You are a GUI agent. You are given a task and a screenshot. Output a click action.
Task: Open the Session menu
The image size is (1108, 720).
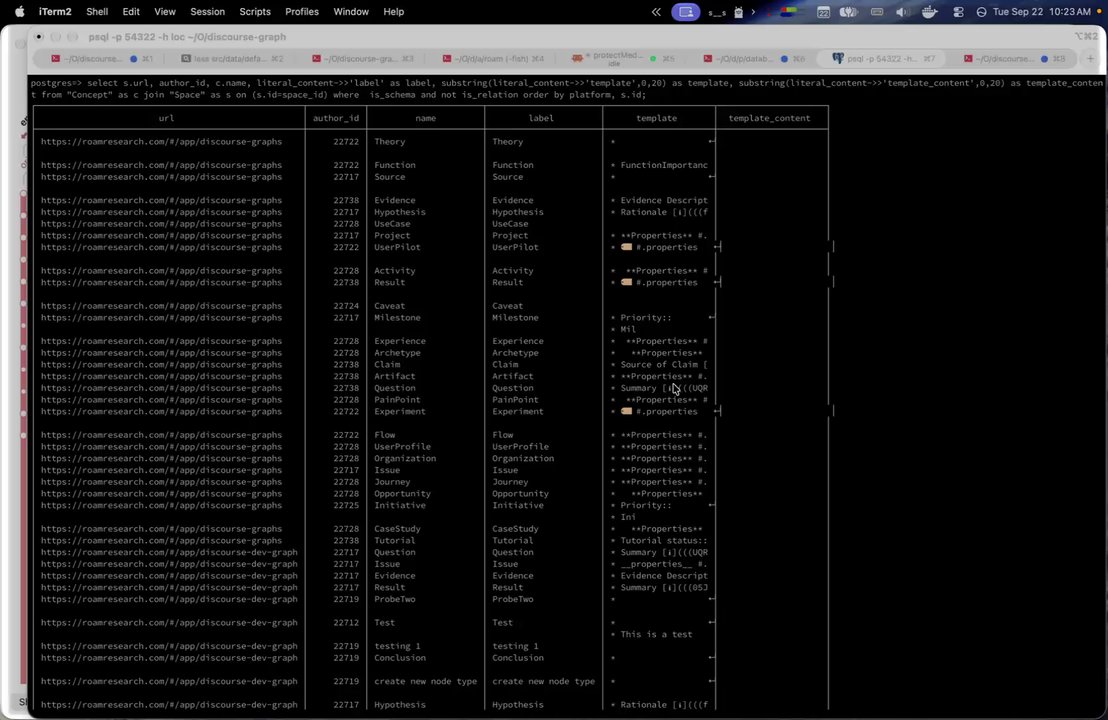point(207,11)
